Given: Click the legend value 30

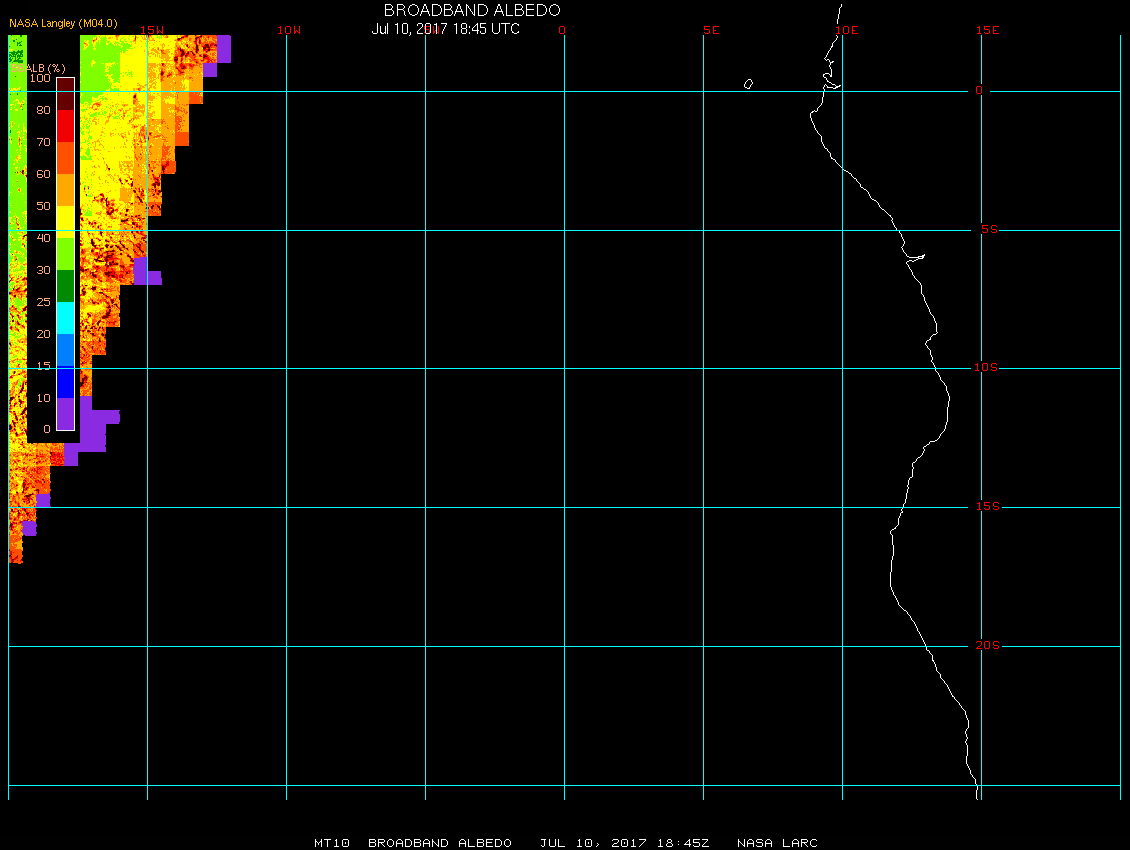Looking at the screenshot, I should click(44, 270).
